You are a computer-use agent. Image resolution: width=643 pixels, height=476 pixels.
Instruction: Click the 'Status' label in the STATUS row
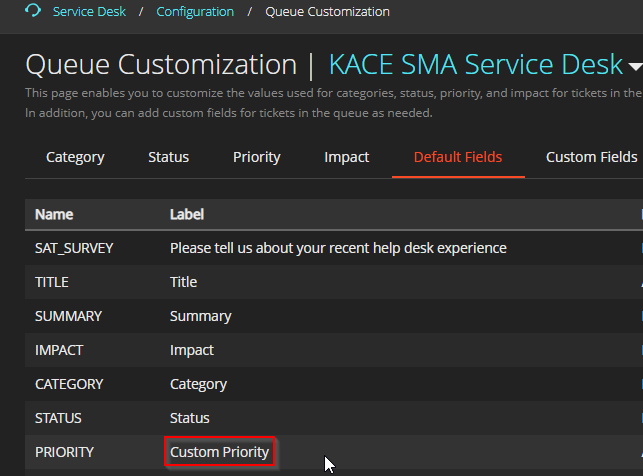190,418
